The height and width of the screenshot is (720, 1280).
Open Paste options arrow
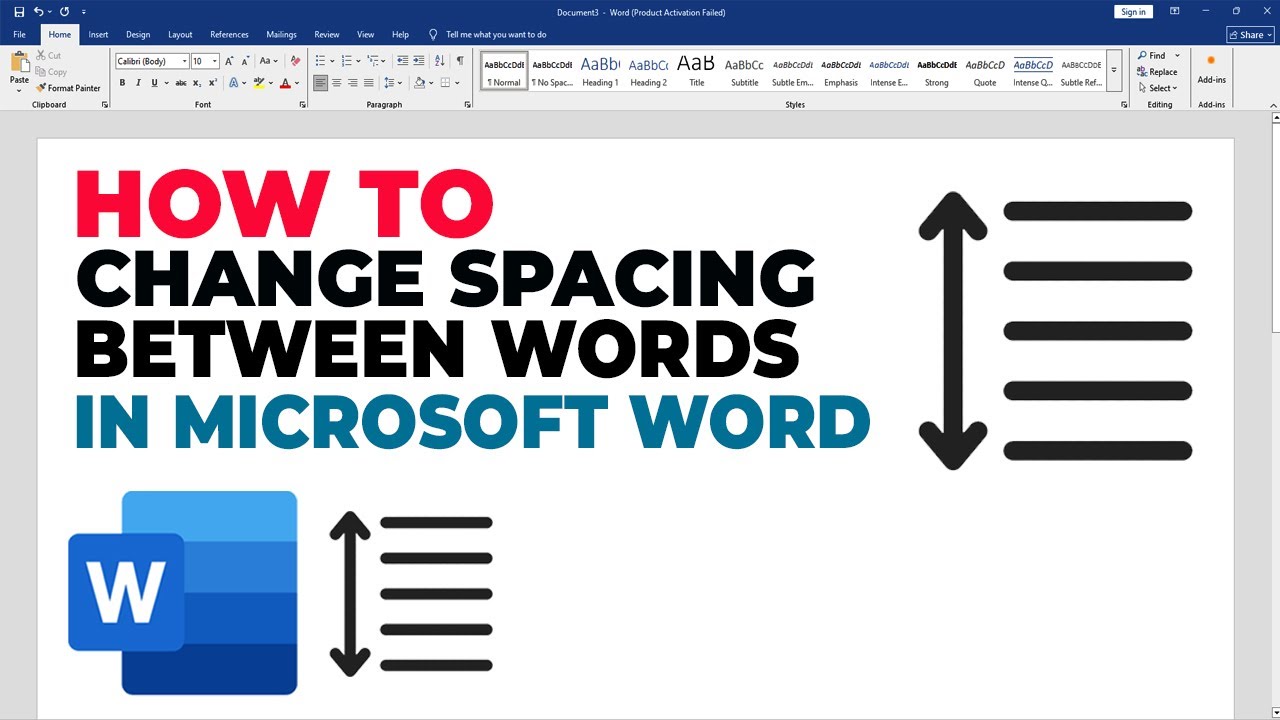pyautogui.click(x=19, y=90)
